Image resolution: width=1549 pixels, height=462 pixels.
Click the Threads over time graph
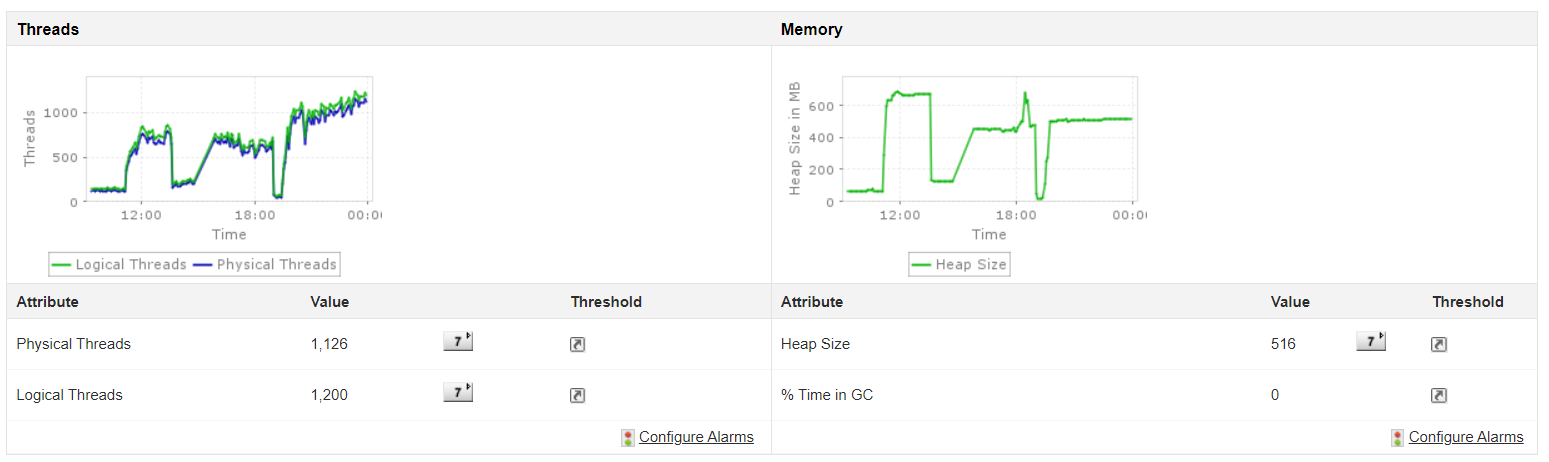(228, 140)
